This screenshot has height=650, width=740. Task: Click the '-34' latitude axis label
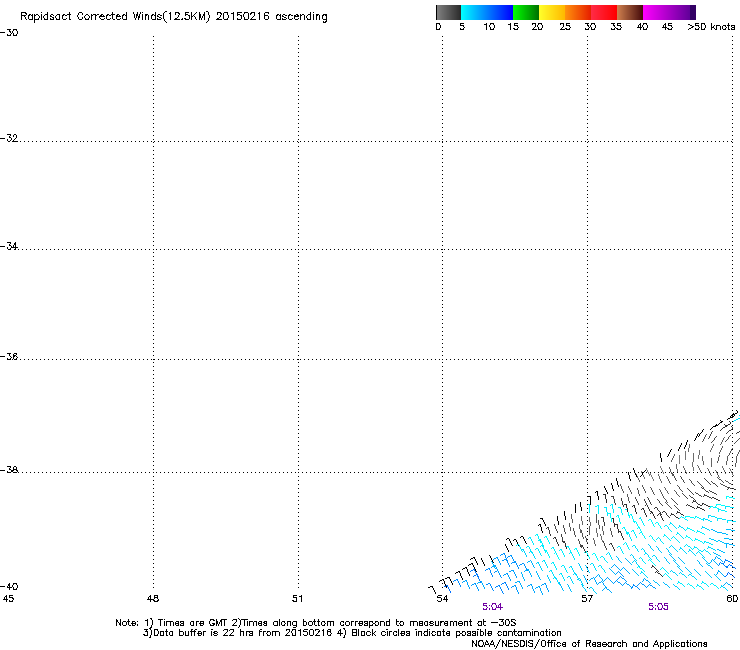pyautogui.click(x=9, y=246)
